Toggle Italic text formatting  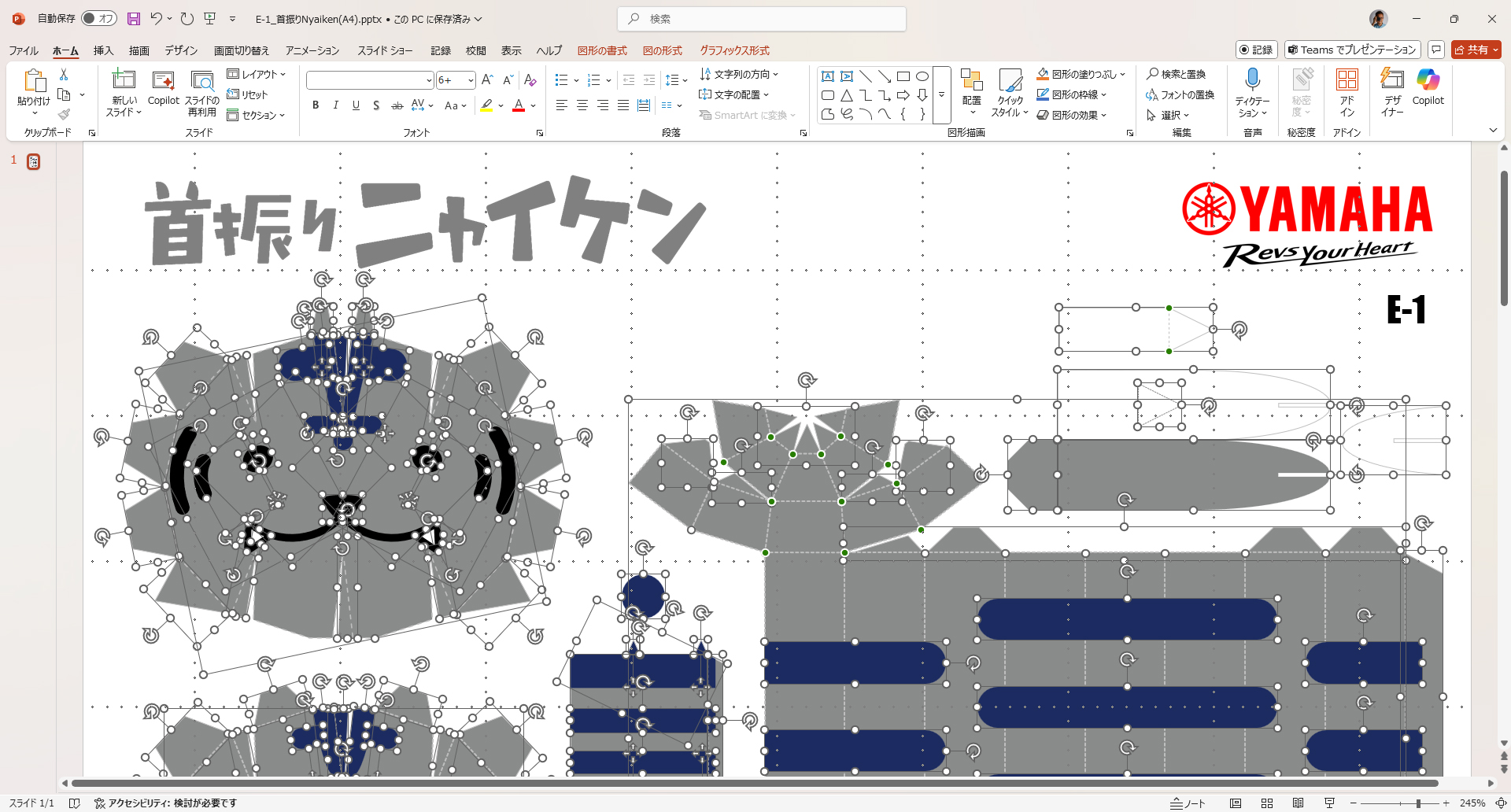click(x=336, y=105)
